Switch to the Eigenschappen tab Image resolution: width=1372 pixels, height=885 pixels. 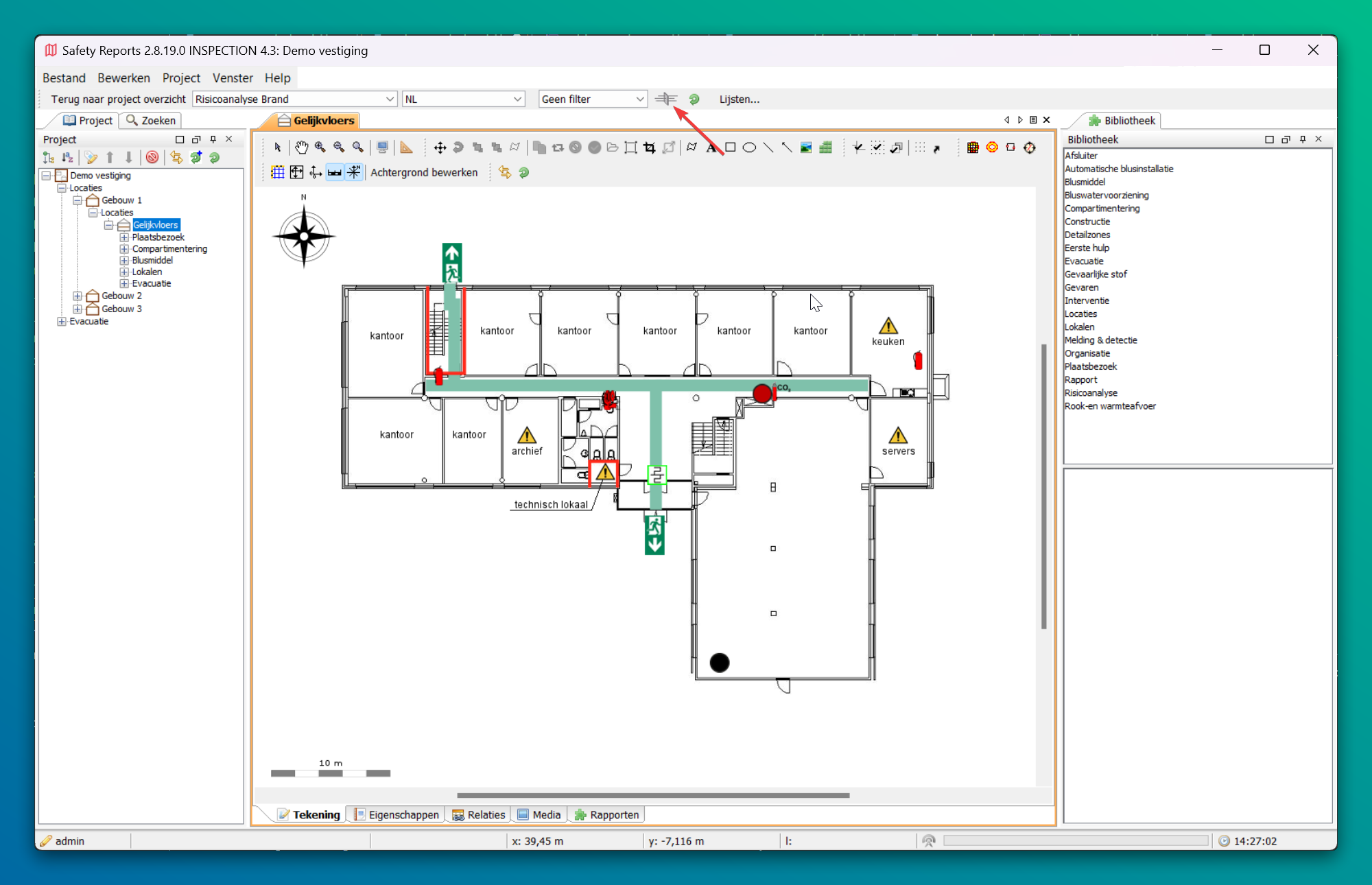(397, 814)
